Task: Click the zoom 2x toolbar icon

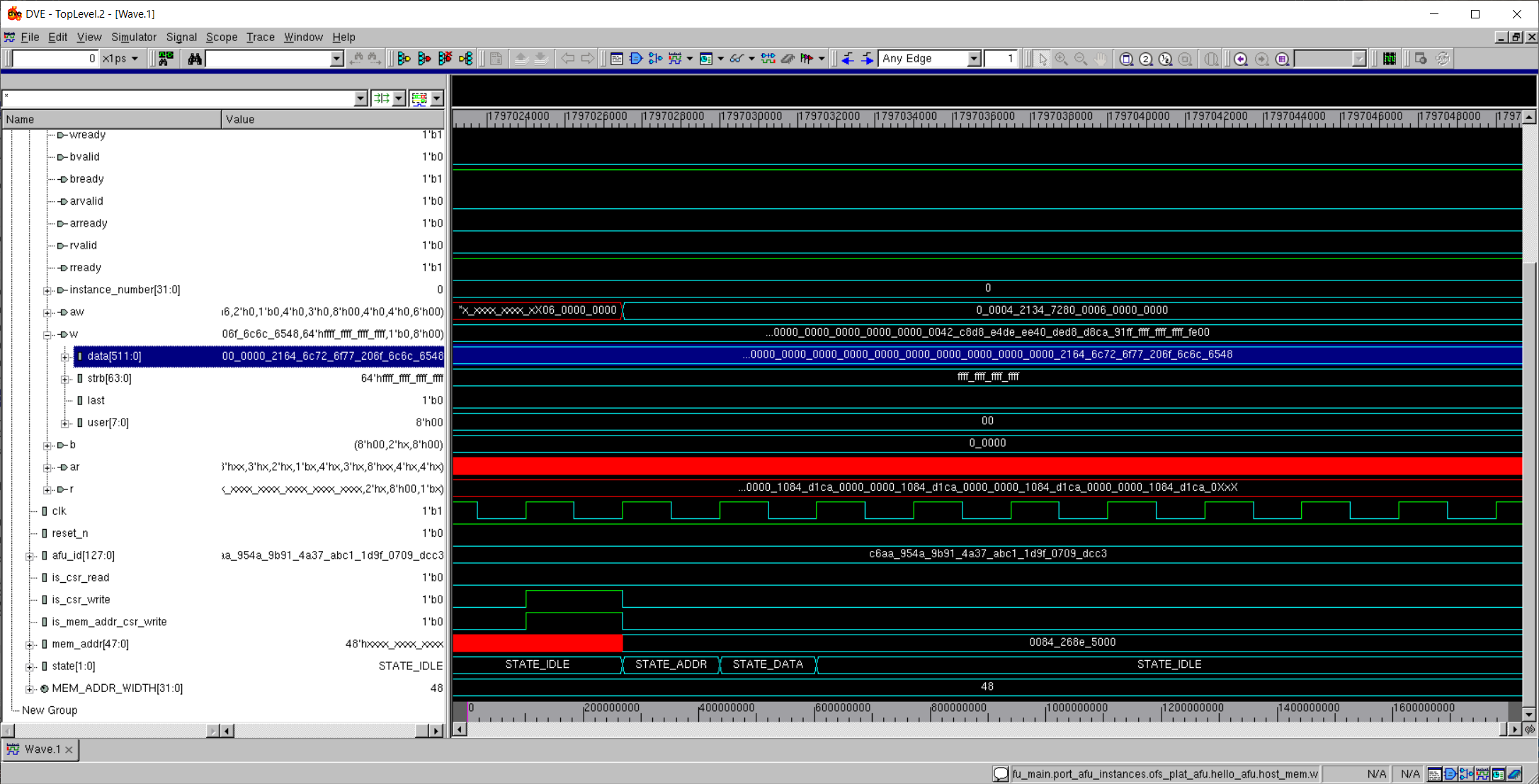Action: (x=1146, y=59)
